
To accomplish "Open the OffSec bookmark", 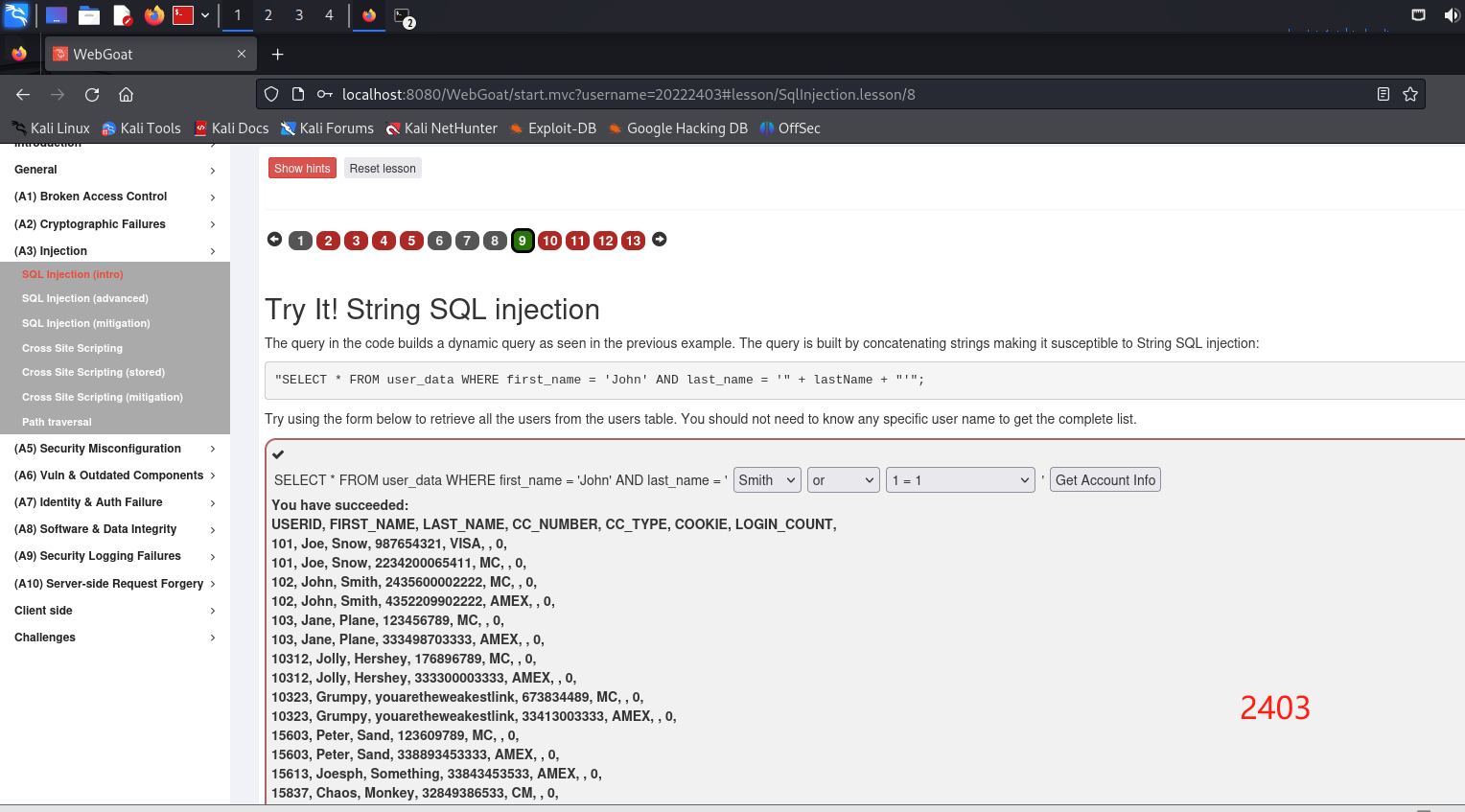I will (x=790, y=128).
